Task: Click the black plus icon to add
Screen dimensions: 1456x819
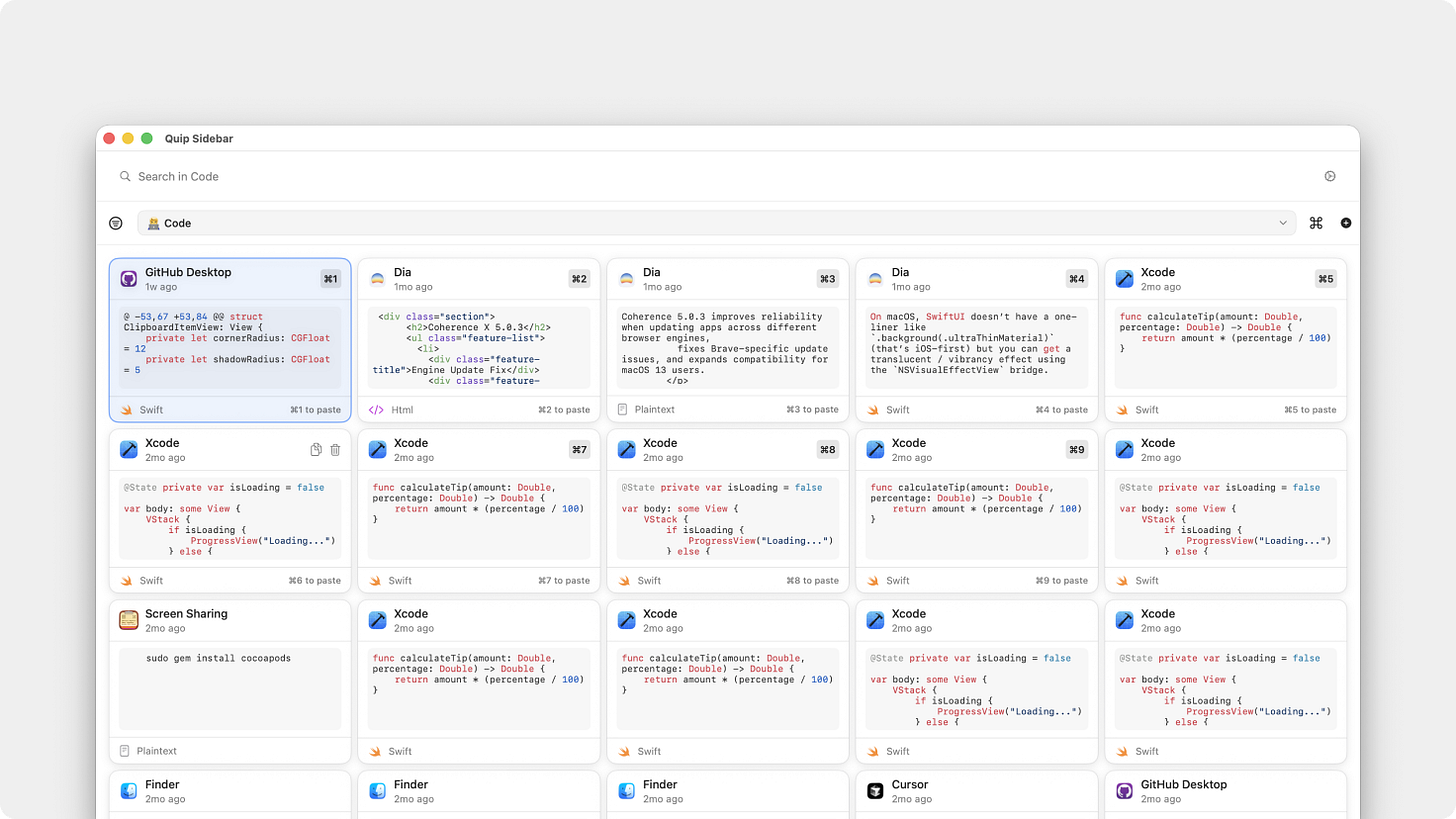Action: click(1346, 223)
